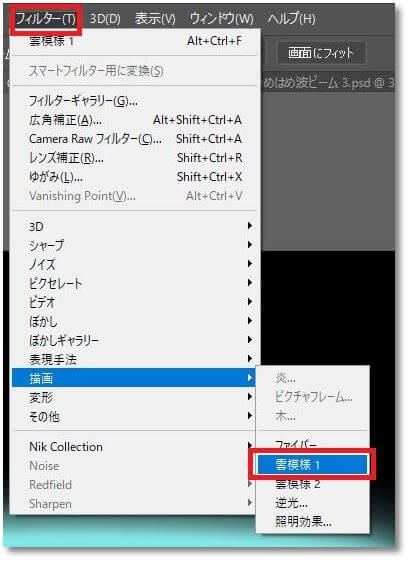Open the フィルター(T) menu
This screenshot has height=562, width=410.
pos(46,19)
